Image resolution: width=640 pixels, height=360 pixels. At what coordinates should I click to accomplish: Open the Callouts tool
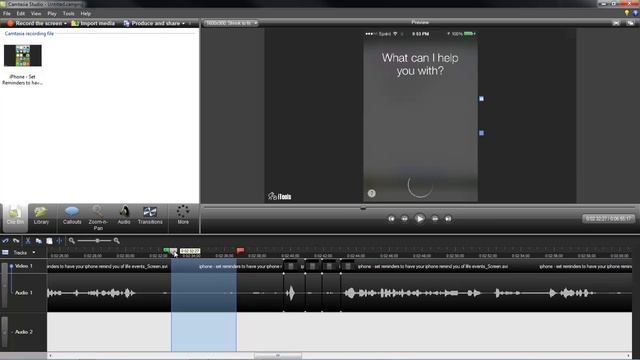[72, 216]
